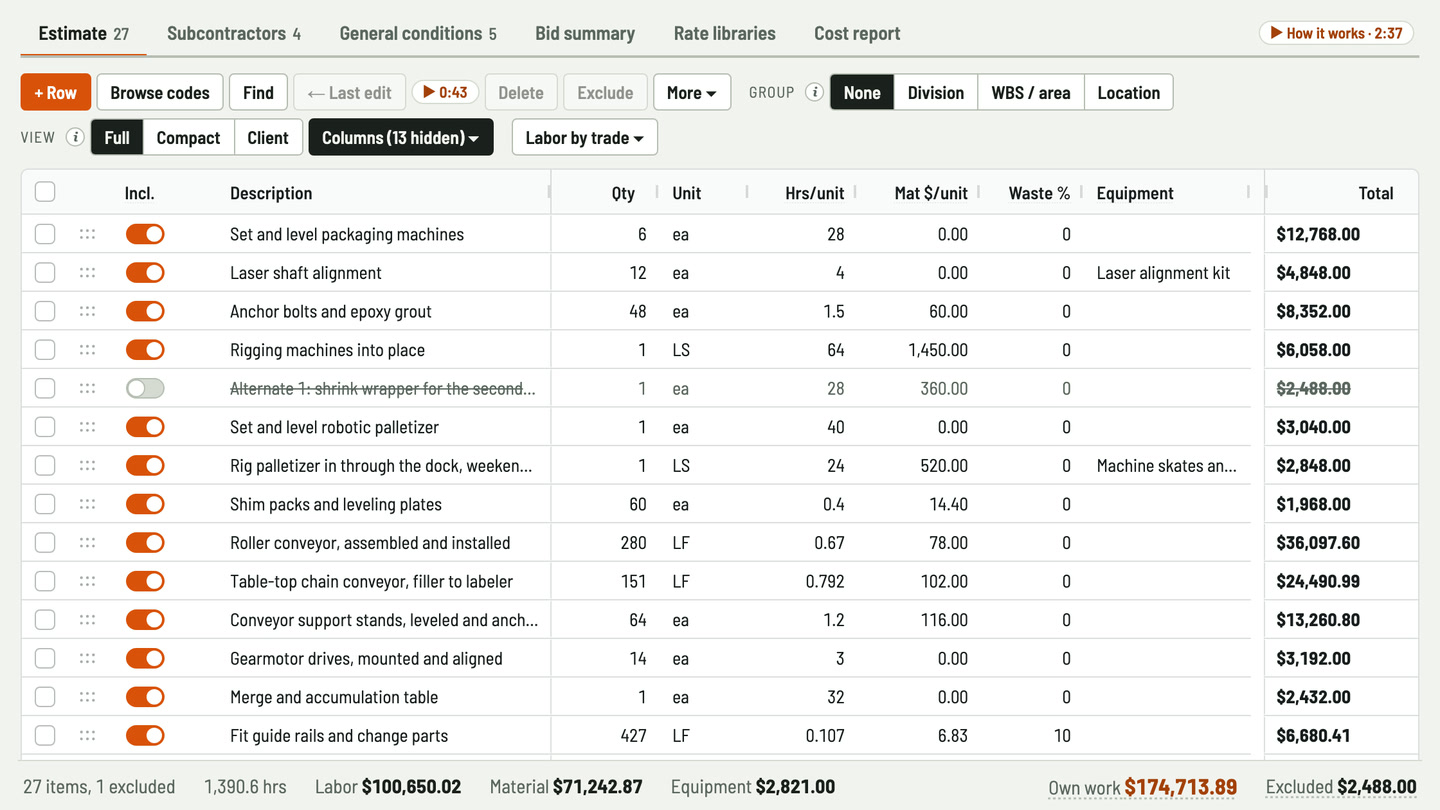The width and height of the screenshot is (1440, 810).
Task: Click the info icon next to GROUP
Action: 815,92
